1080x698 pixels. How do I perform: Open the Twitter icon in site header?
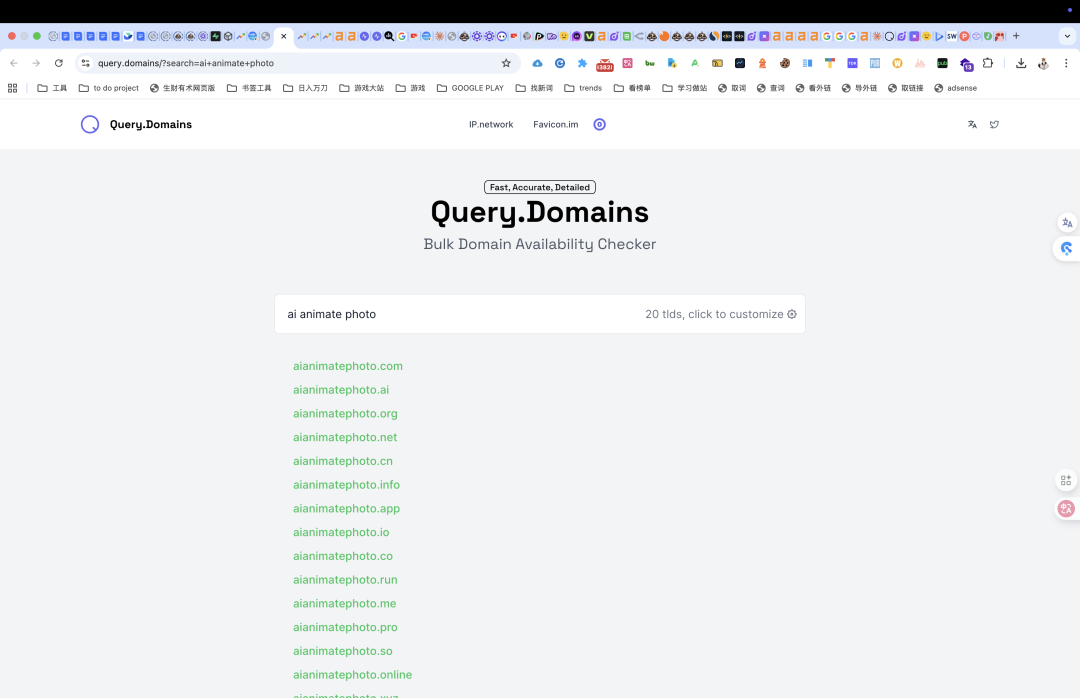[994, 125]
